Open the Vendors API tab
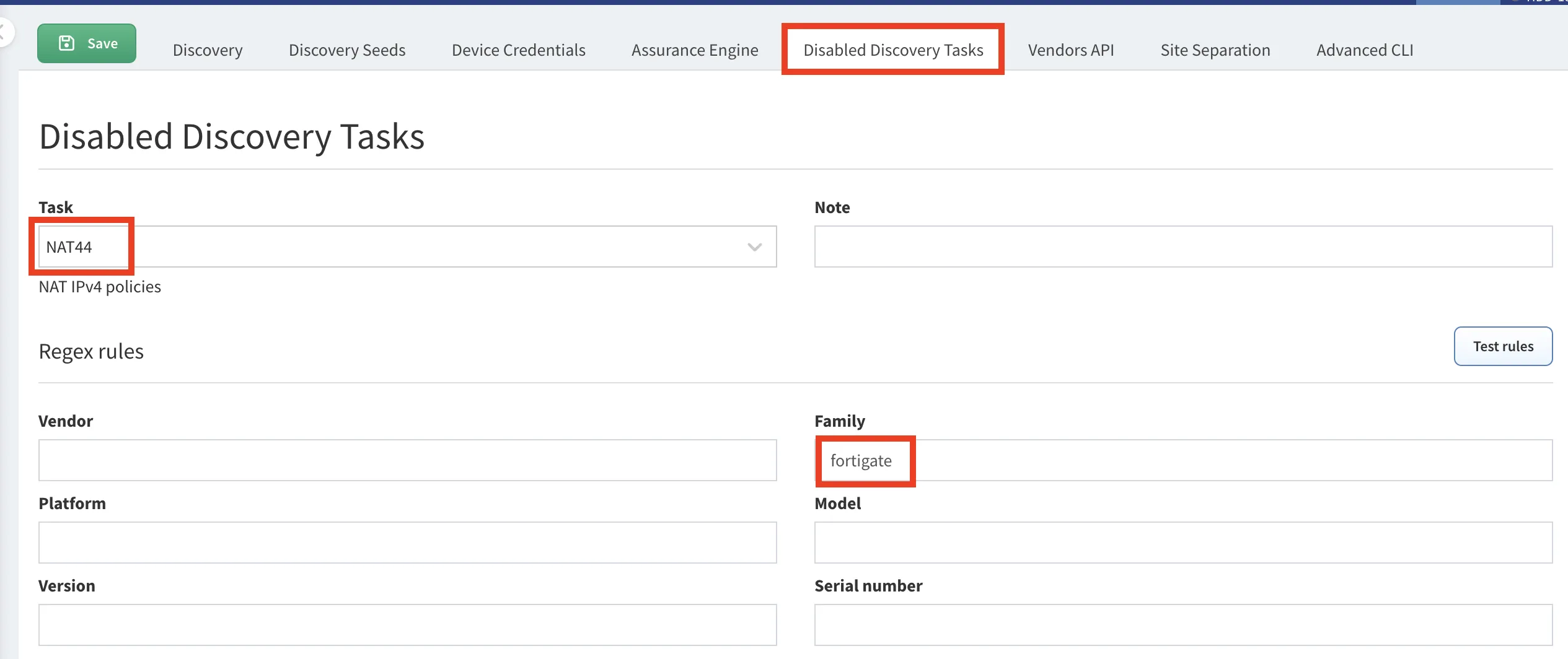Screen dimensions: 1568x659 pyautogui.click(x=1070, y=50)
